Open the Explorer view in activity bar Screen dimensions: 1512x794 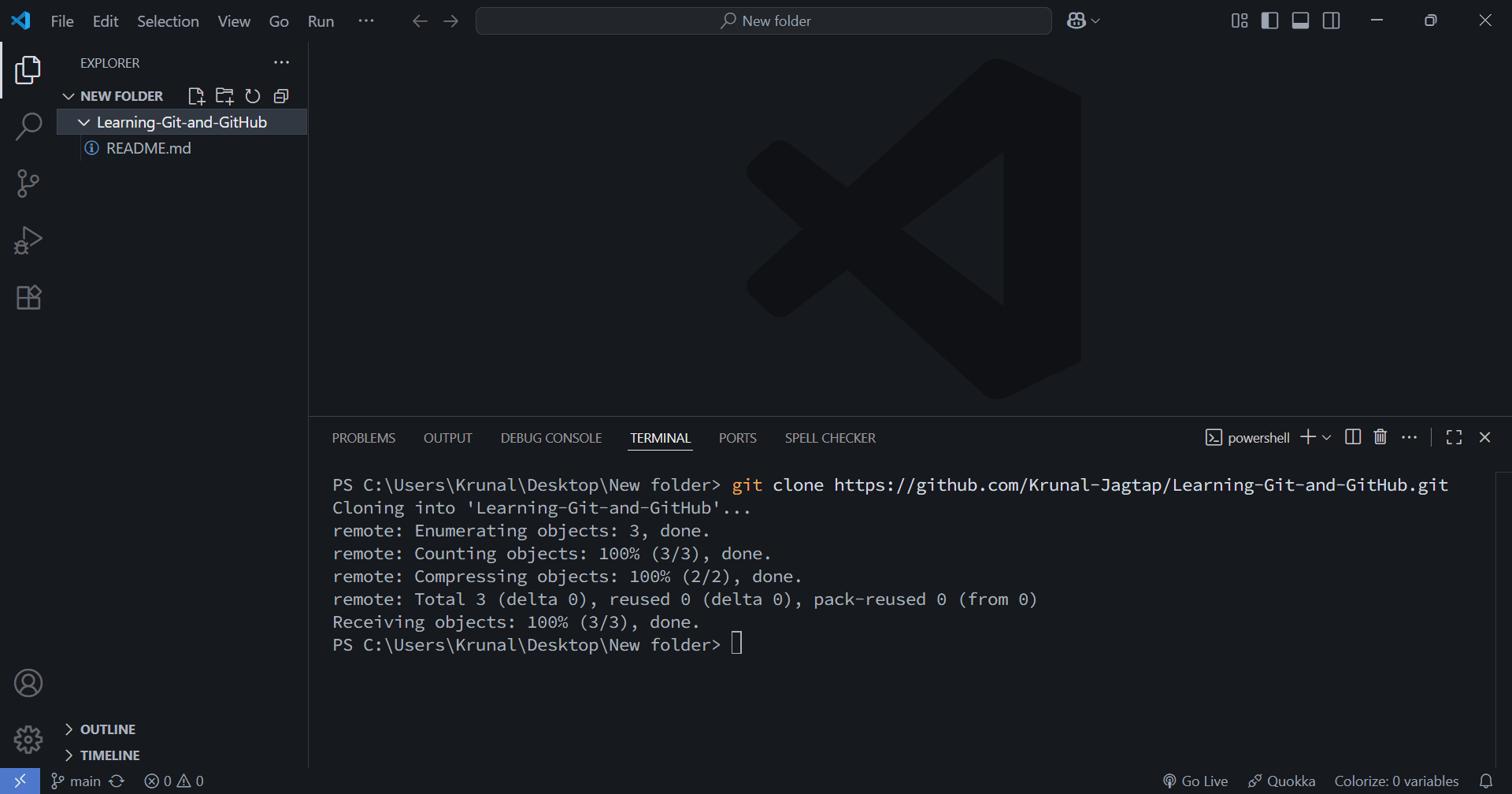tap(28, 70)
